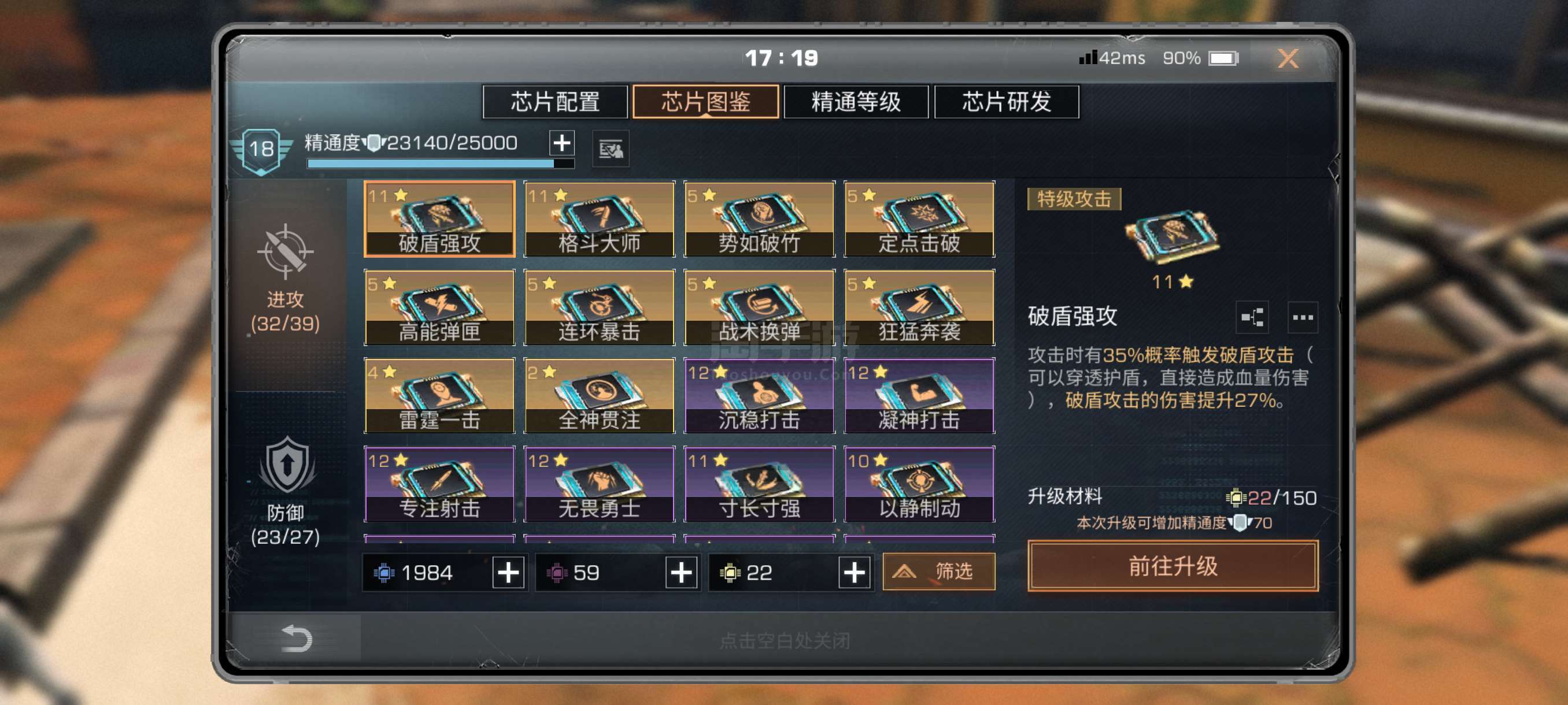Select the 以静制动 chip card
This screenshot has height=705, width=1568.
(919, 484)
